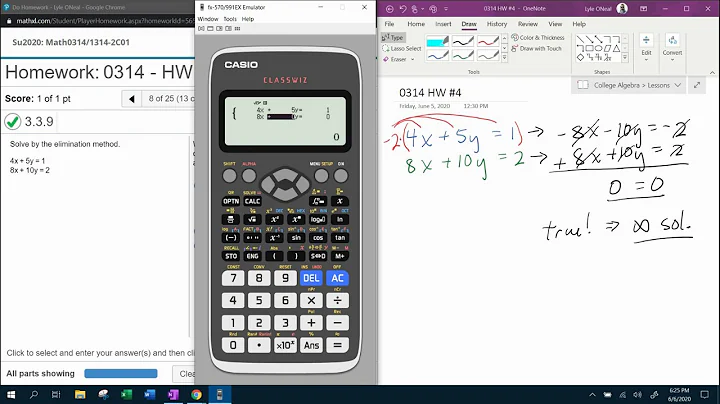Open emulator Tools menu
720x404 pixels.
click(x=230, y=19)
